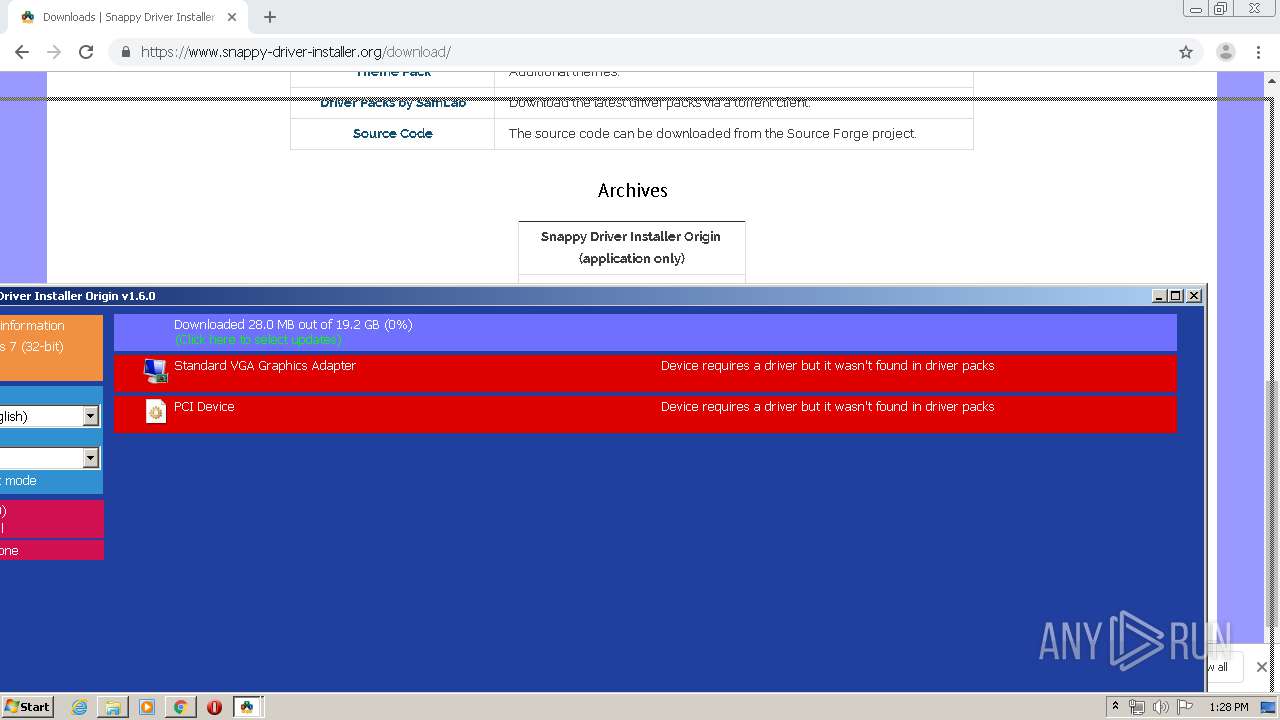The height and width of the screenshot is (720, 1280).
Task: Click the system information panel in Snappy
Action: tap(51, 347)
